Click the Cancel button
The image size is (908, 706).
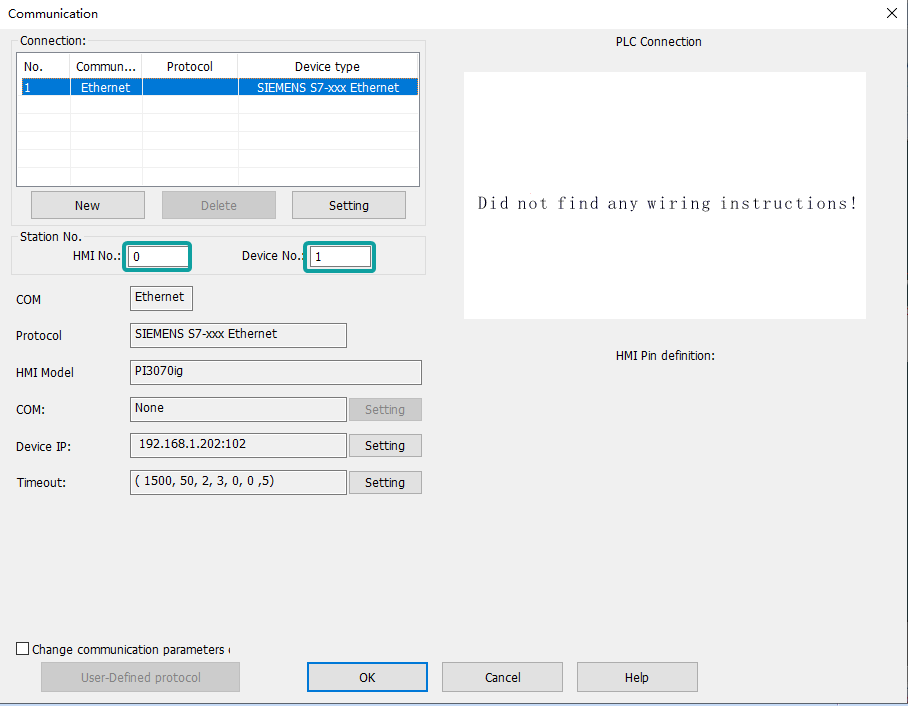[x=502, y=677]
